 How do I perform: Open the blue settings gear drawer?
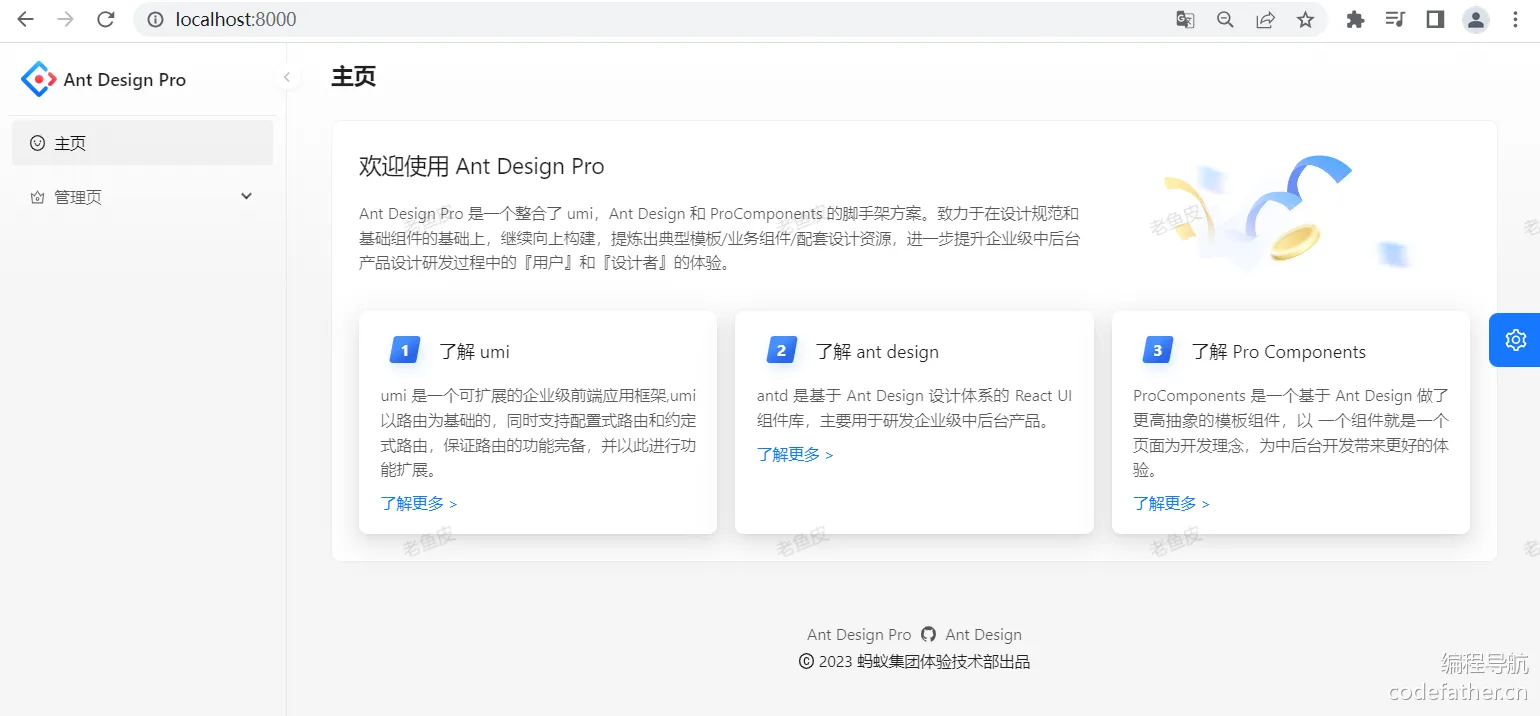(x=1515, y=340)
